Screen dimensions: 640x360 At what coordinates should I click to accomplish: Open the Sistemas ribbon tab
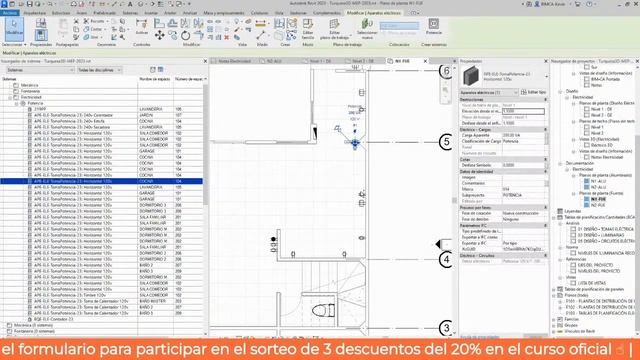(130, 13)
